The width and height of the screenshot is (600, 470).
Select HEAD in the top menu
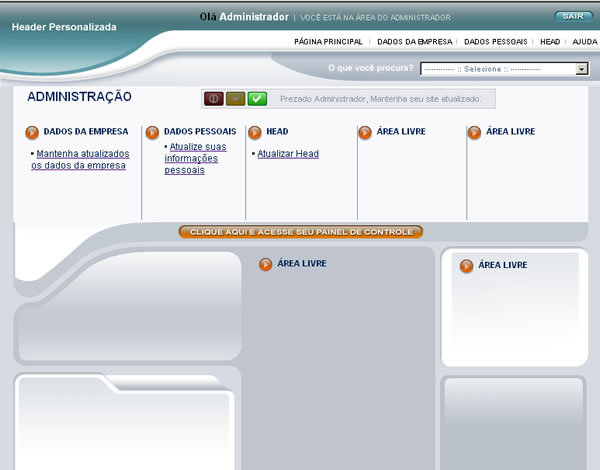[550, 42]
